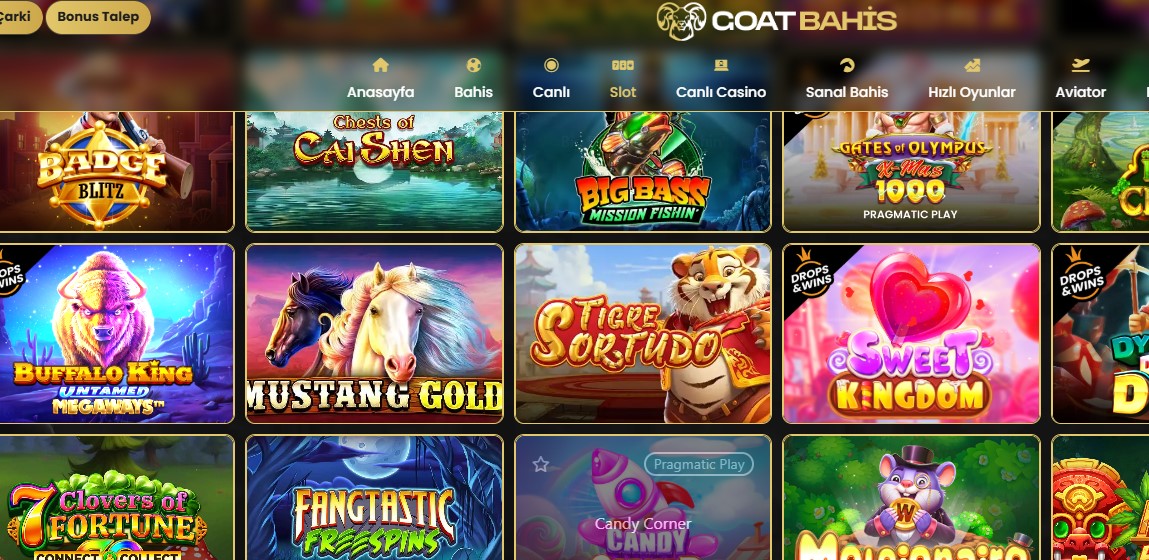Open the Mustang Gold game thumbnail
The width and height of the screenshot is (1149, 560).
pos(374,334)
